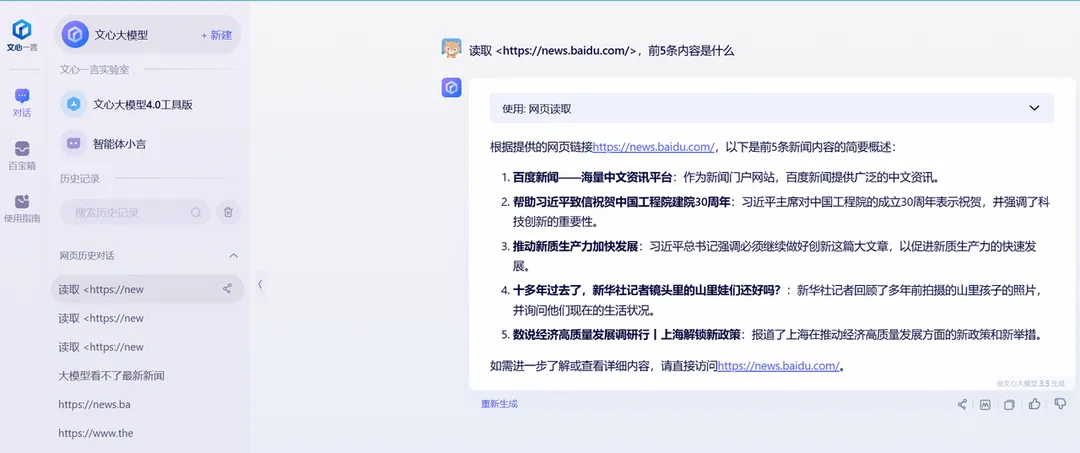Delete history with the trash icon
This screenshot has height=453, width=1080.
coord(228,212)
